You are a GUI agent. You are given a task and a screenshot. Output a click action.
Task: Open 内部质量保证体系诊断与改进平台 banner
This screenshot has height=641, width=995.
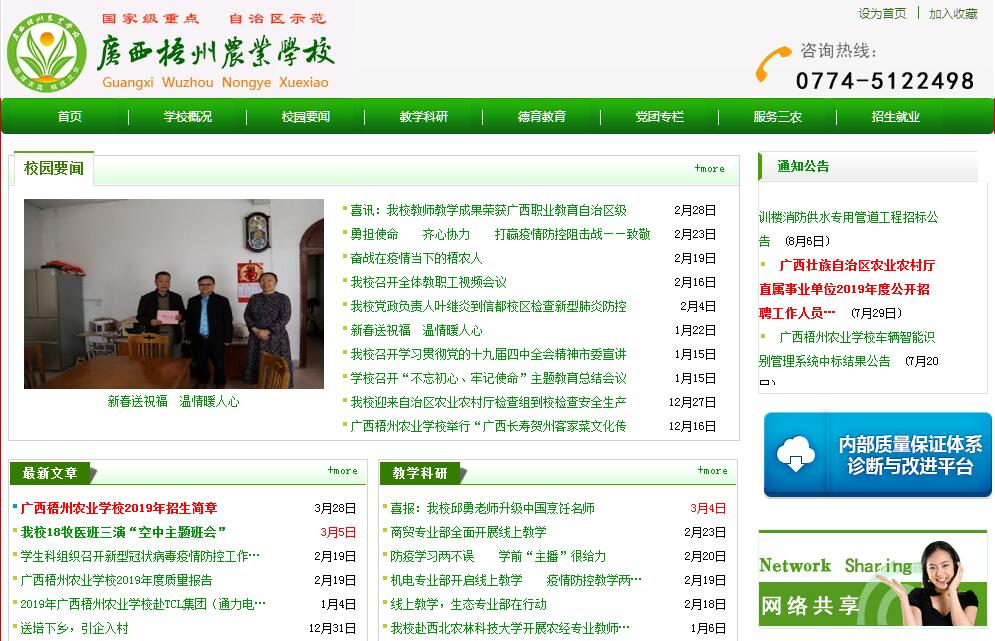tap(877, 455)
